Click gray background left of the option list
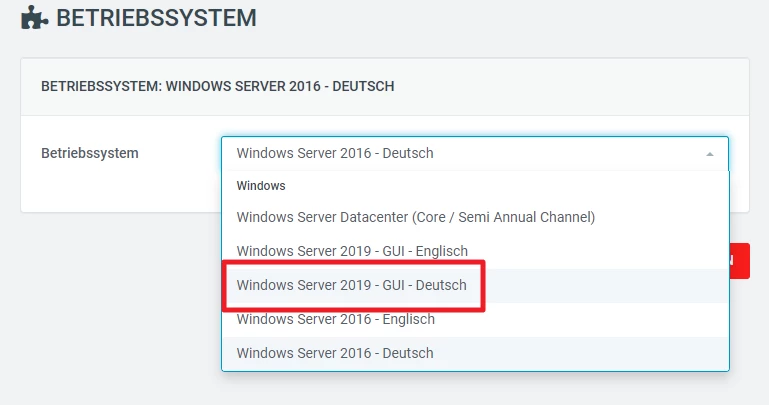 coord(110,300)
